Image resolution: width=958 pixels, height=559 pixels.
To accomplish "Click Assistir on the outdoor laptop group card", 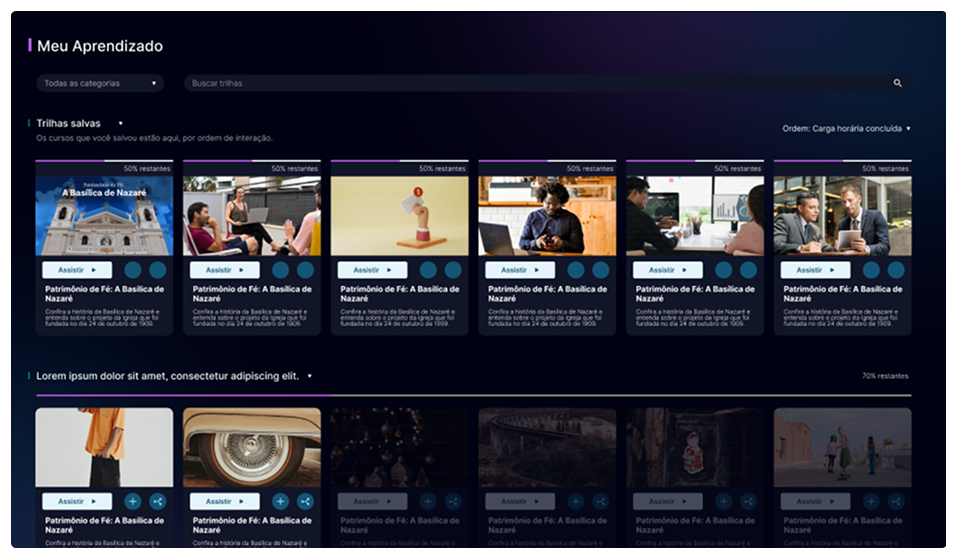I will (225, 270).
